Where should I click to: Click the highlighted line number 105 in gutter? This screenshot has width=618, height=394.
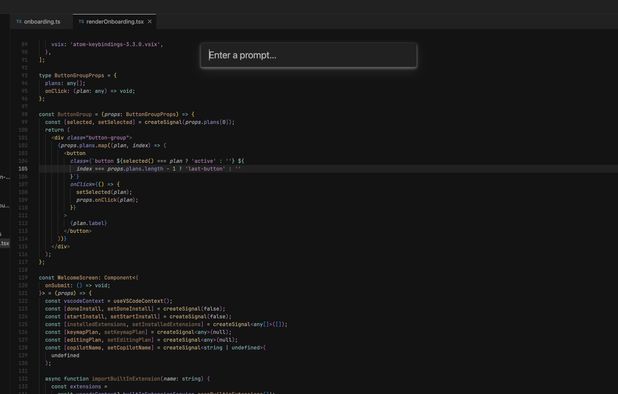point(23,169)
